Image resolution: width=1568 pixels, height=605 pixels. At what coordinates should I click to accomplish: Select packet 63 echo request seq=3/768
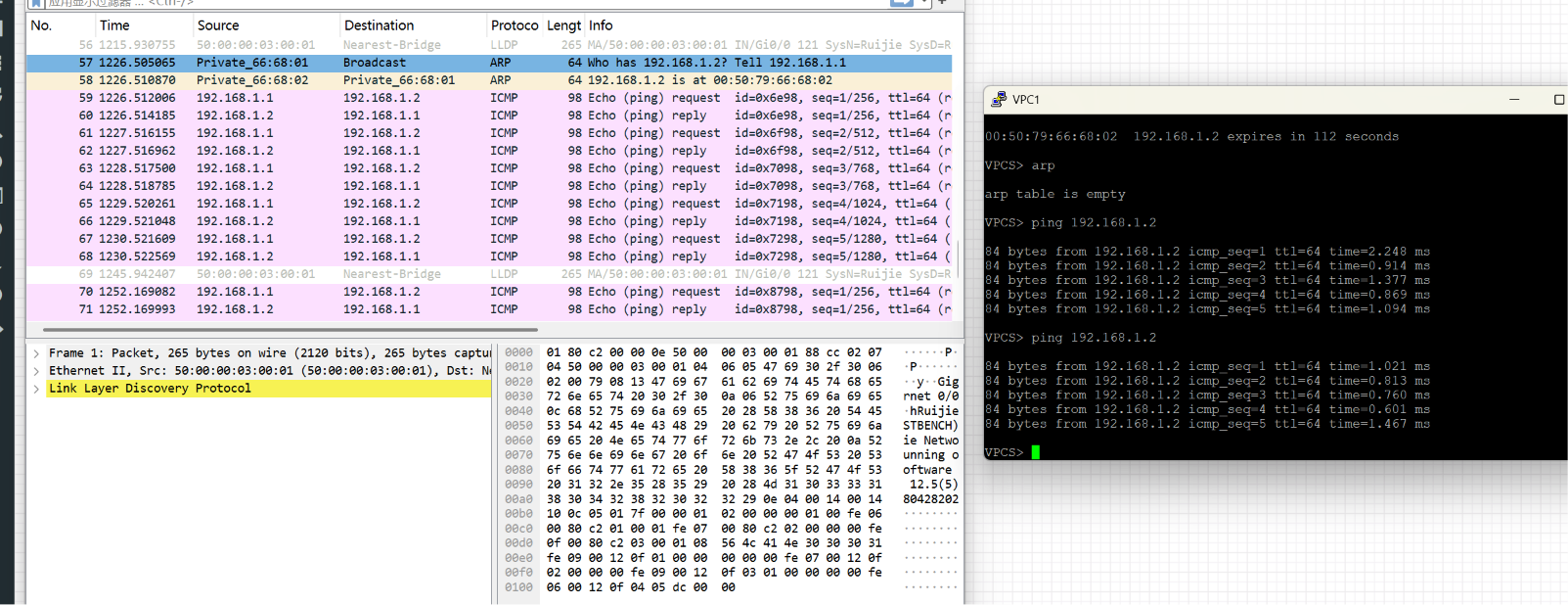coord(489,168)
